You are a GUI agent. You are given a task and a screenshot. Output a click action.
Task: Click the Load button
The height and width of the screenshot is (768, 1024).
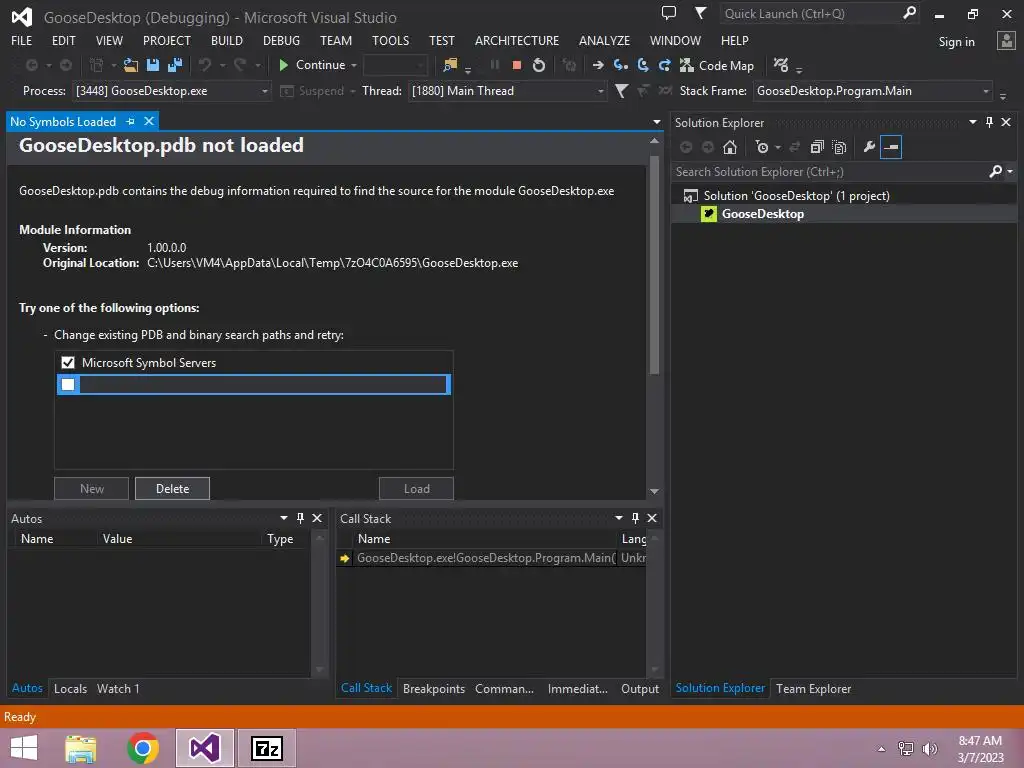(x=417, y=488)
